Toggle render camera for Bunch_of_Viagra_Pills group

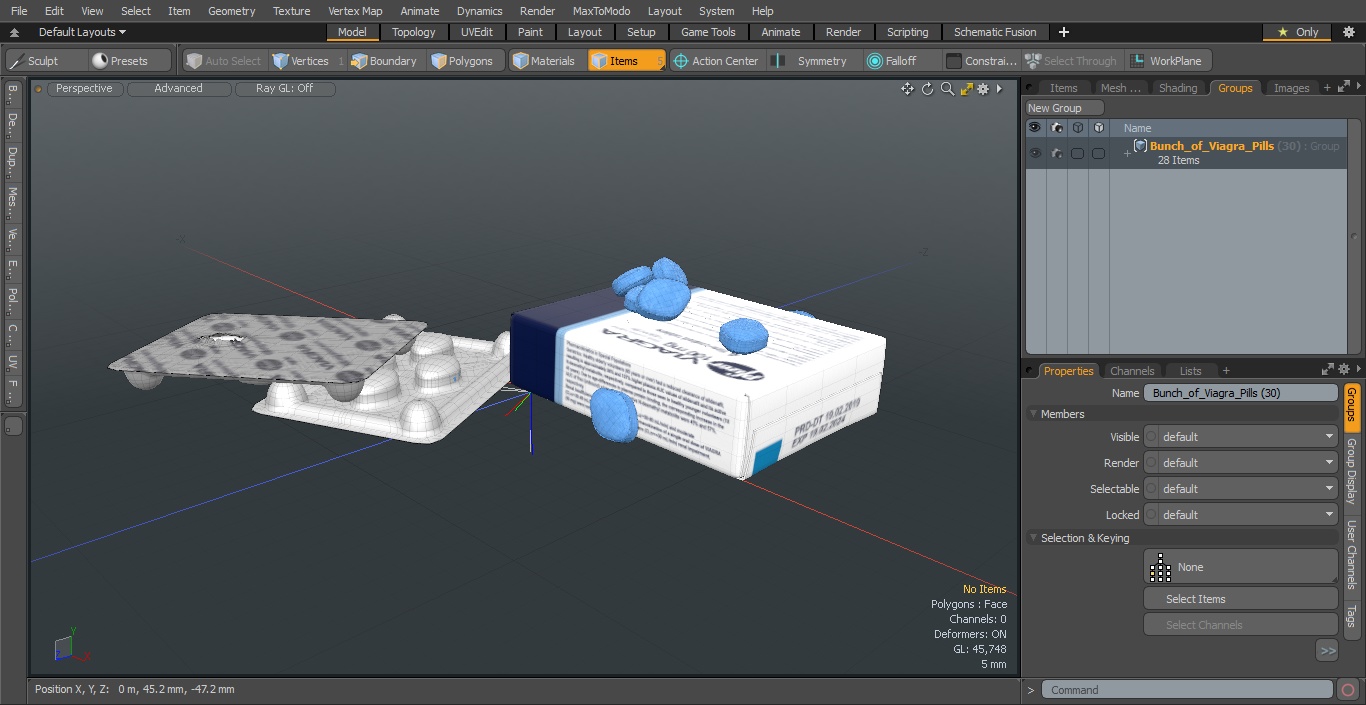coord(1057,153)
